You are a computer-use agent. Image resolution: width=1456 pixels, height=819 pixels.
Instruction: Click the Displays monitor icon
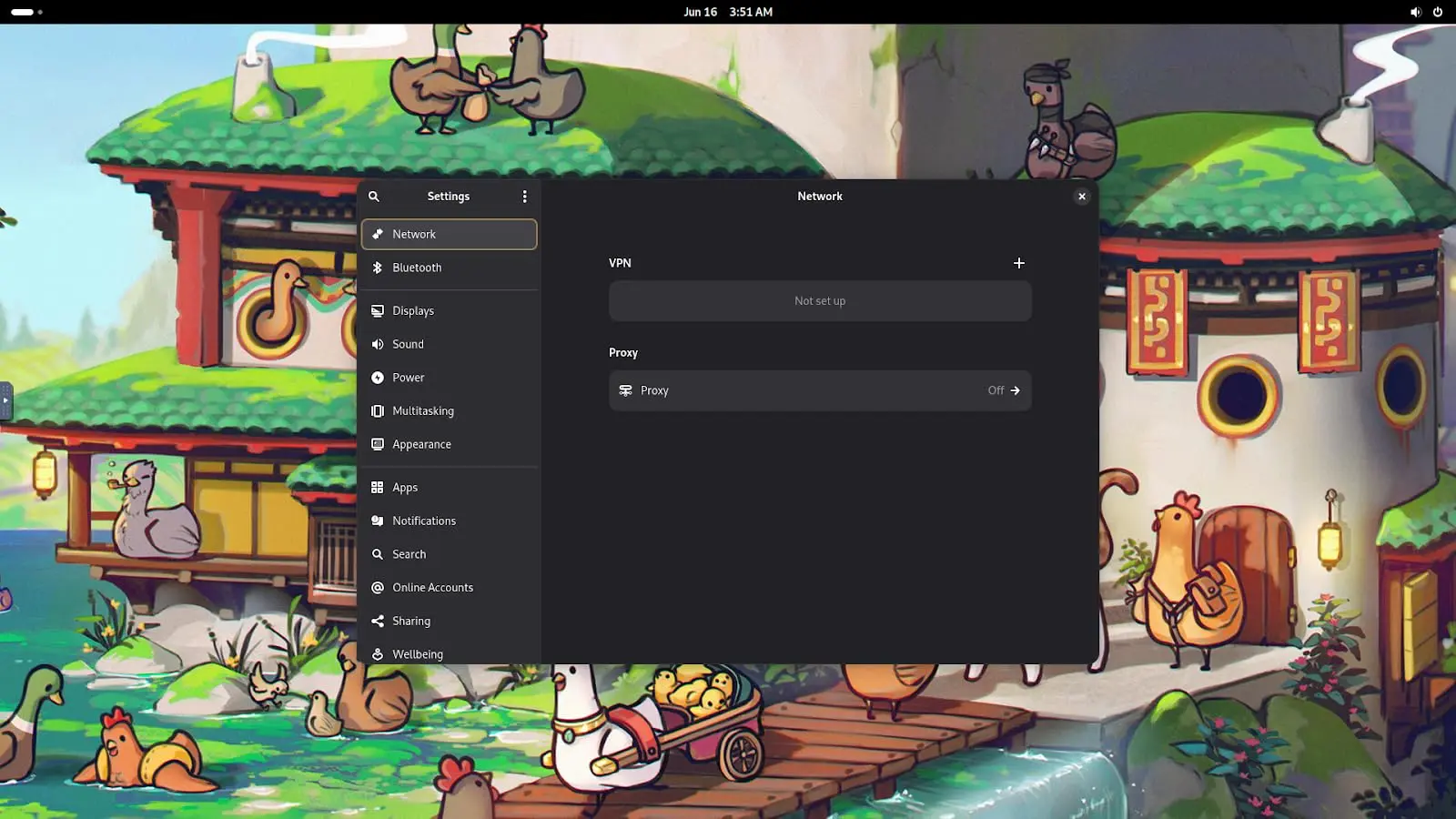point(378,311)
